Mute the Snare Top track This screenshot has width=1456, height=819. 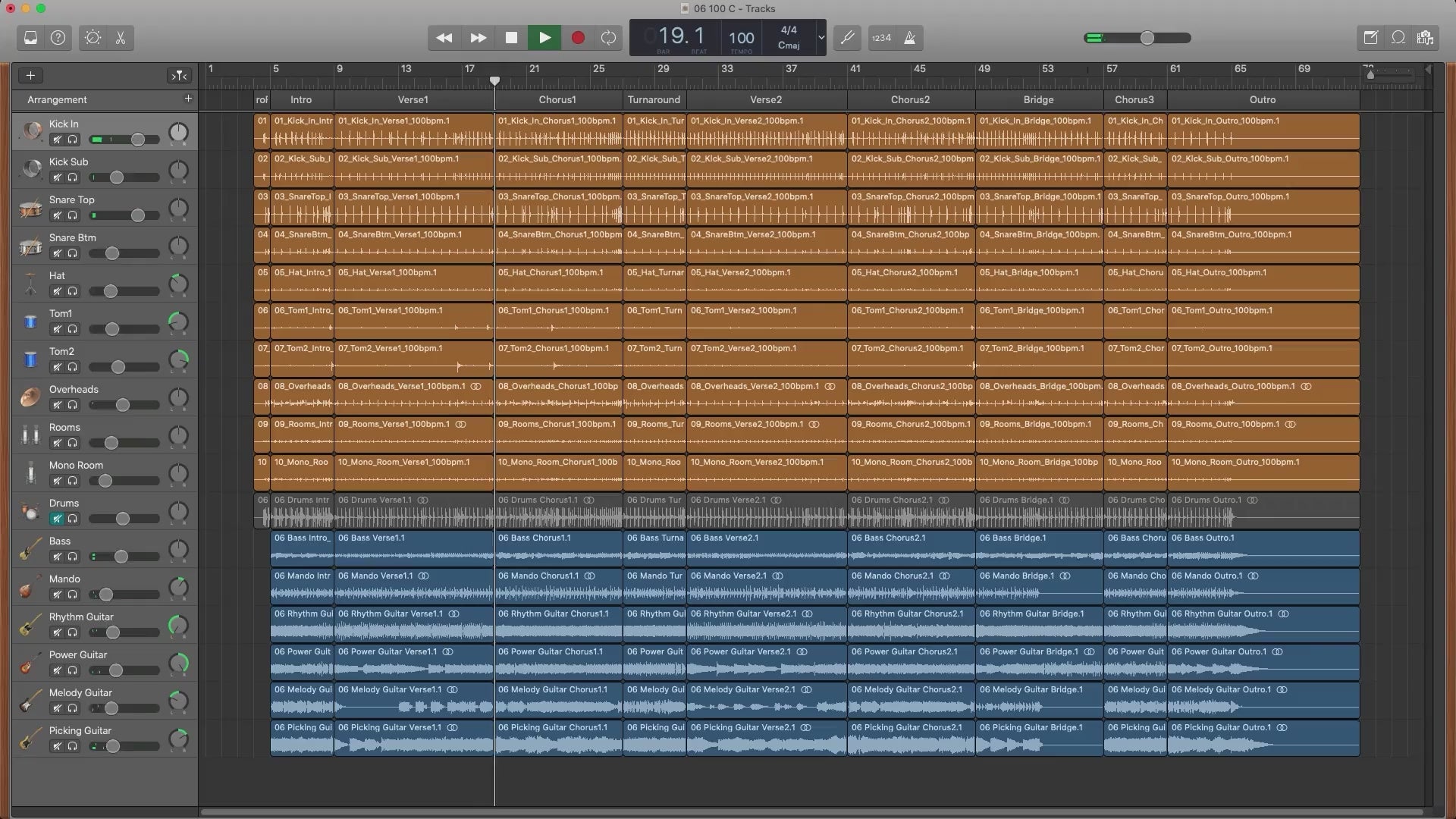pos(57,215)
